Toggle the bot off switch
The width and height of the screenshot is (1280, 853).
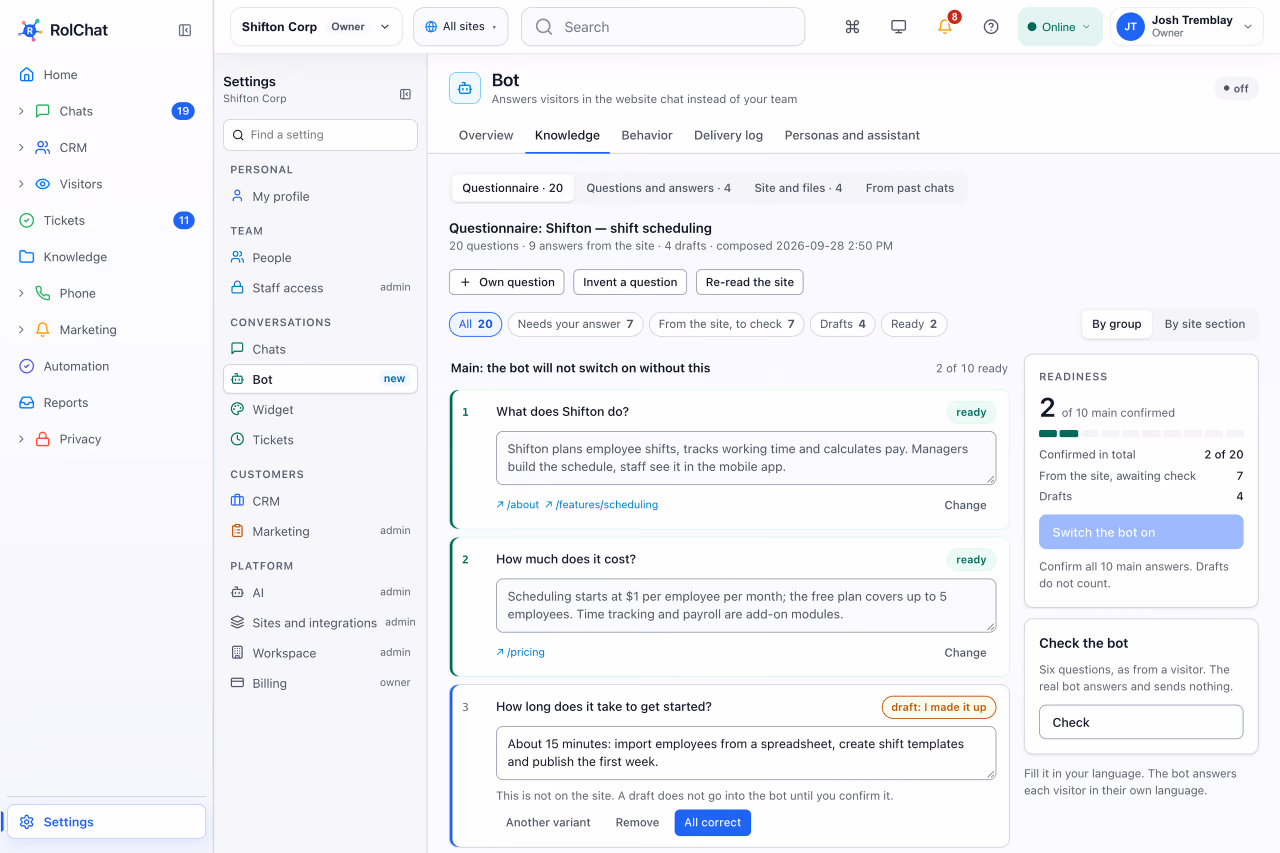[x=1236, y=89]
